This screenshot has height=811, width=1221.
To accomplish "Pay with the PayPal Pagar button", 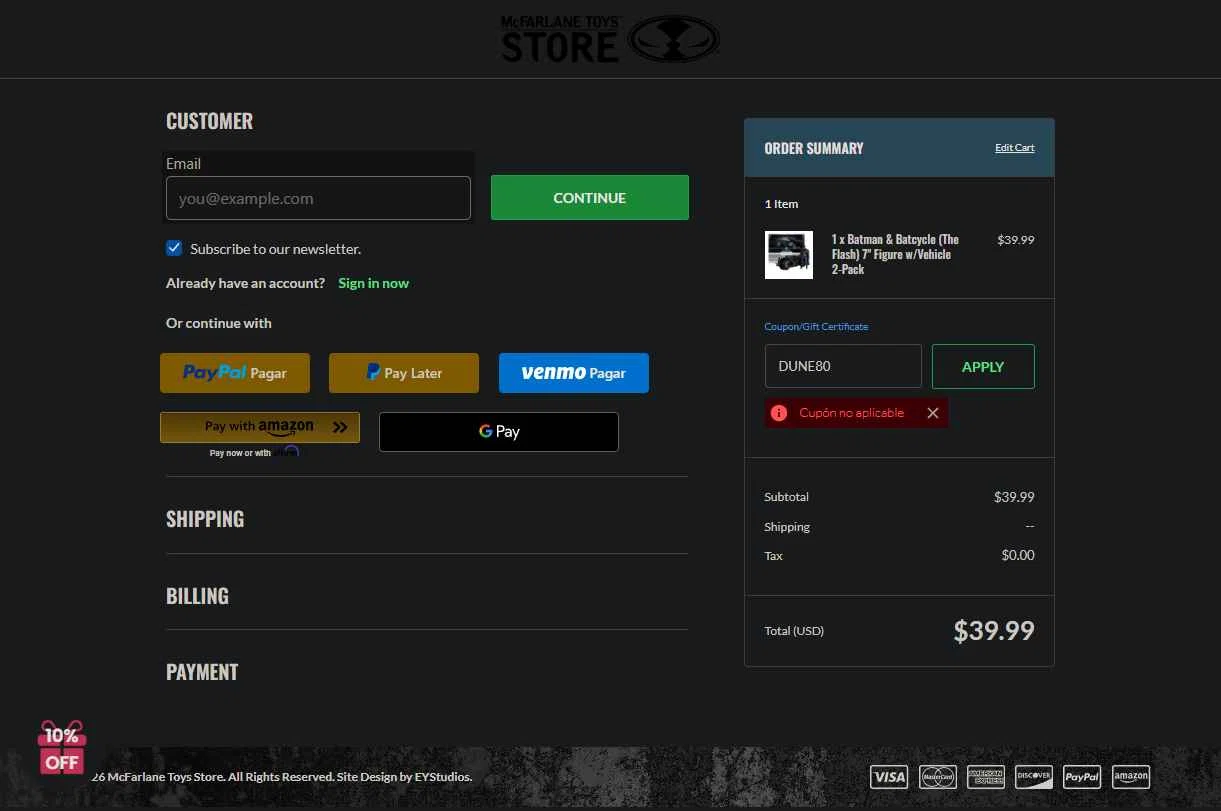I will click(235, 373).
